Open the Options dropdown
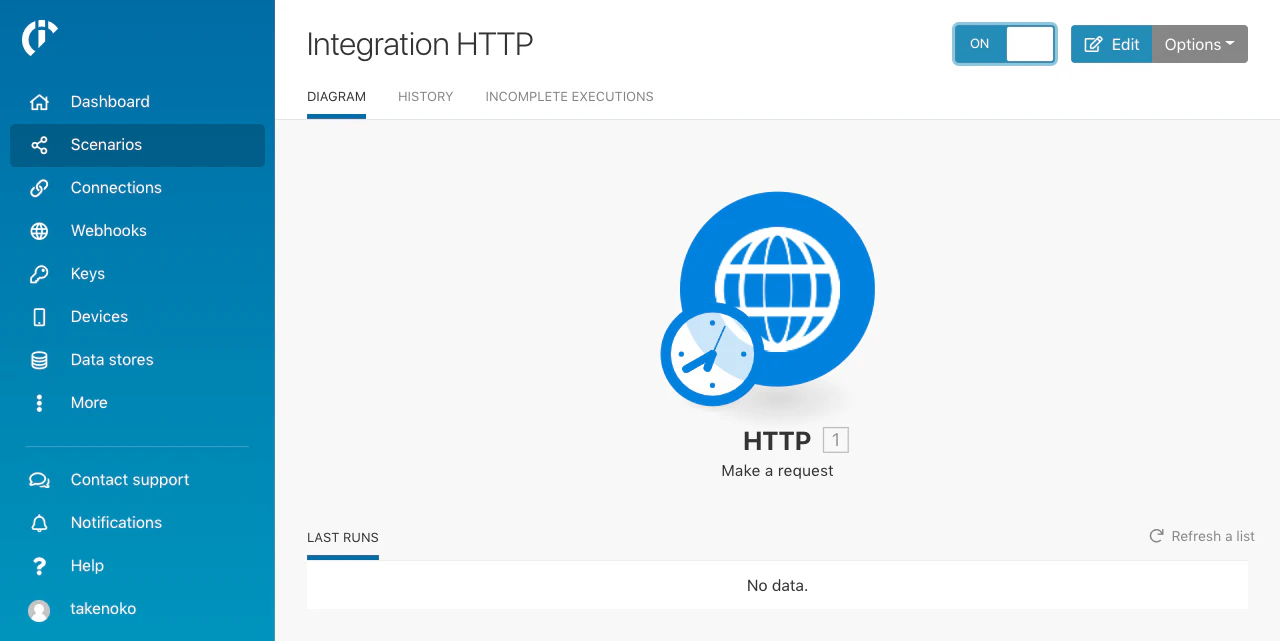 (1200, 44)
